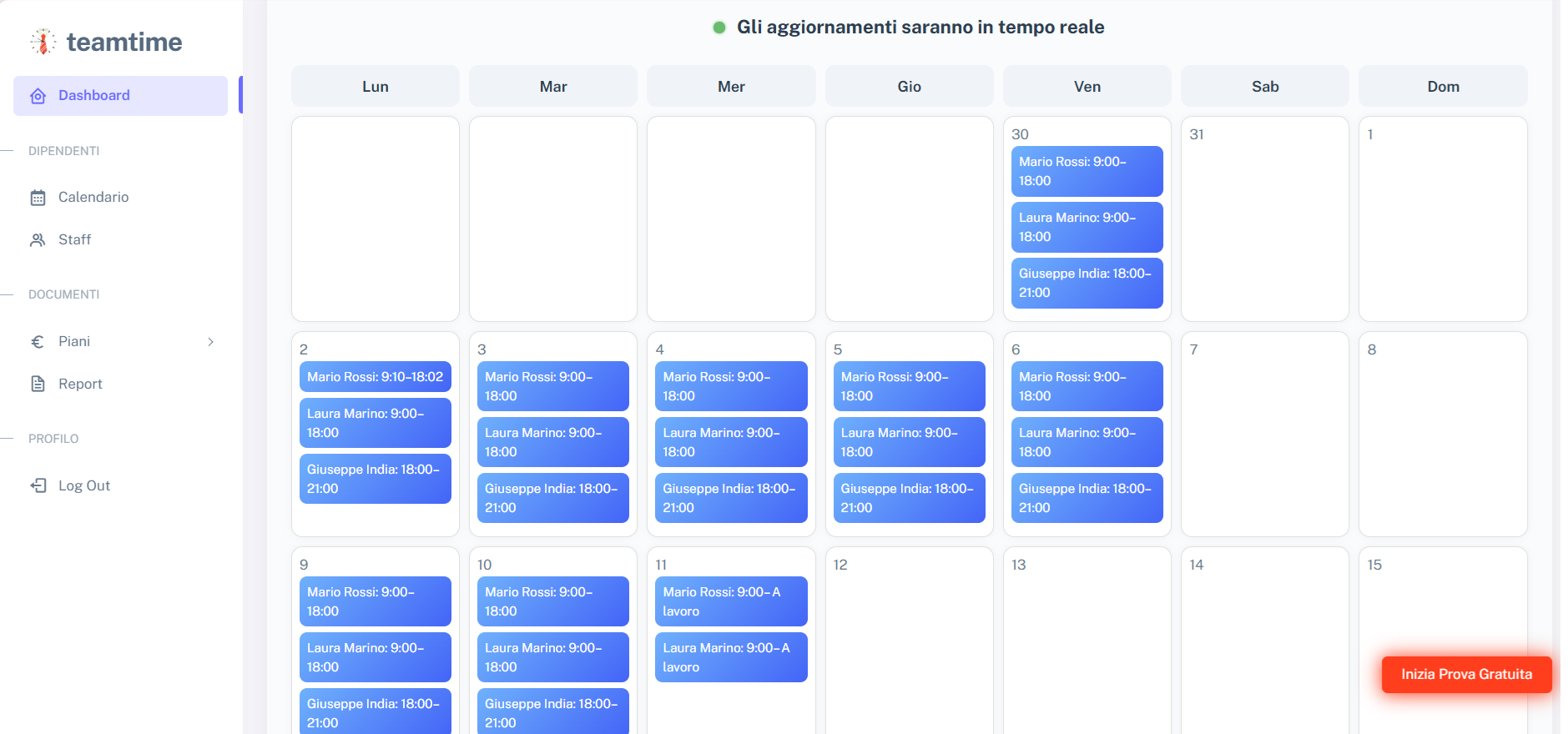Open the Calendario menu item
1568x734 pixels.
coord(93,197)
